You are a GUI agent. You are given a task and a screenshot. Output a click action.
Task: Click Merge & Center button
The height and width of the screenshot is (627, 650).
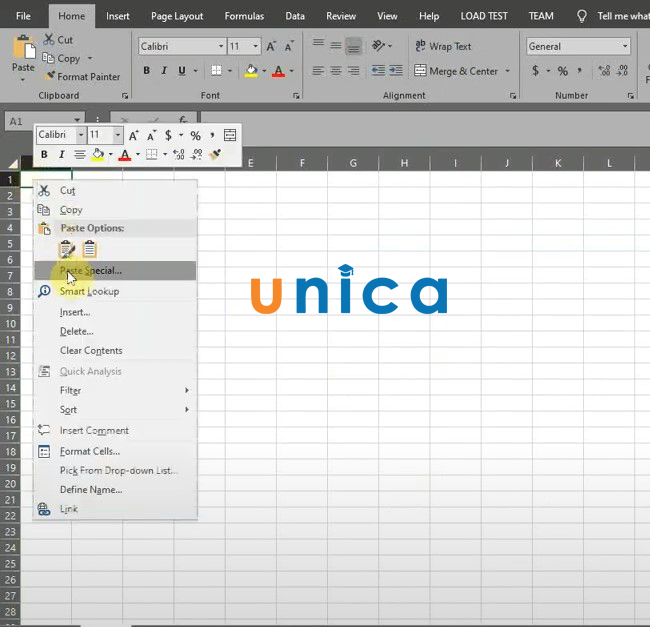[x=456, y=71]
